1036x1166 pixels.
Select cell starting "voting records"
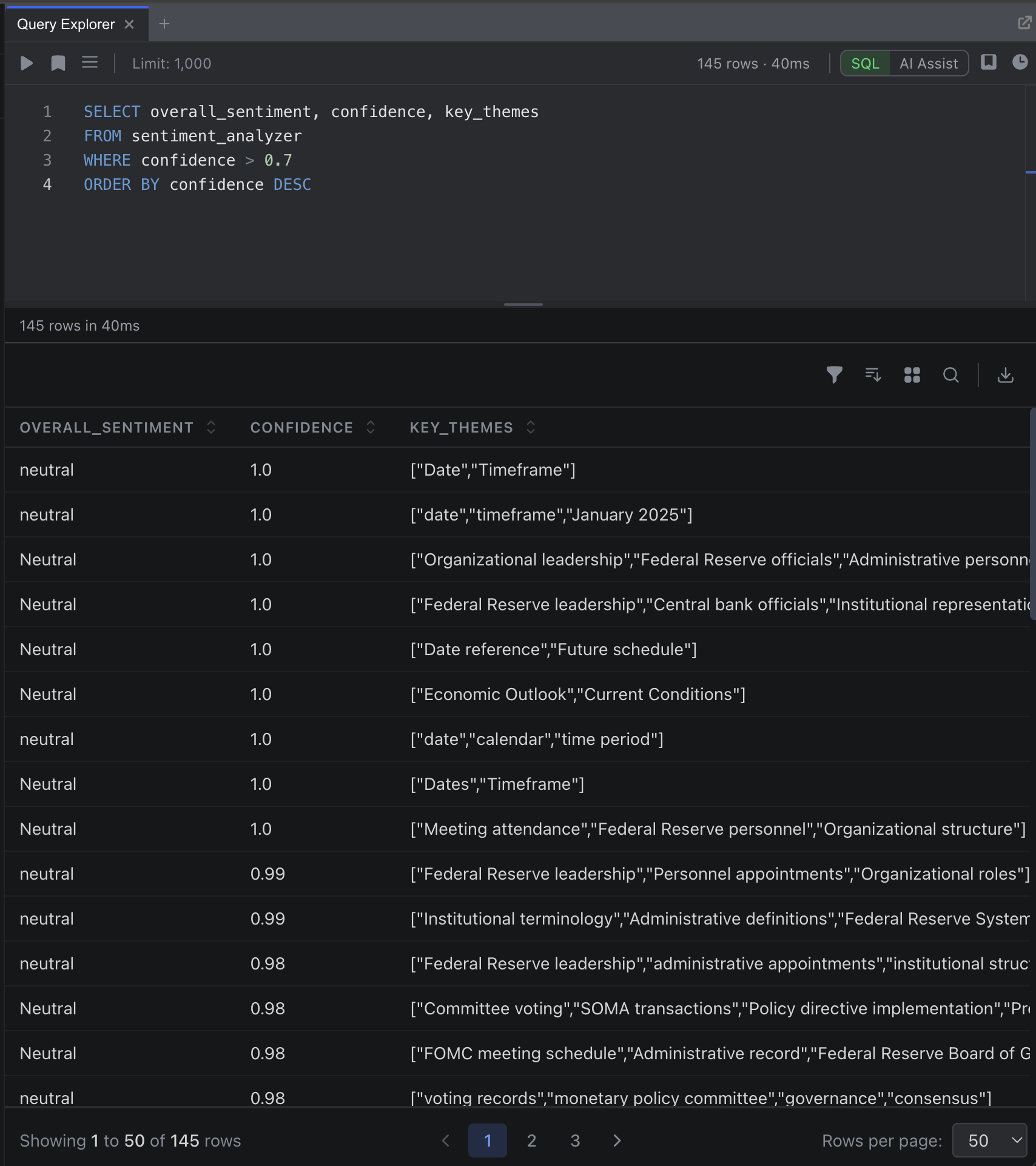coord(701,1098)
